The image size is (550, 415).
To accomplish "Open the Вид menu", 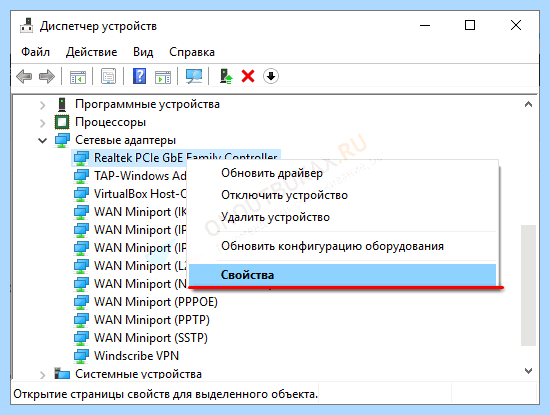I will click(x=143, y=52).
